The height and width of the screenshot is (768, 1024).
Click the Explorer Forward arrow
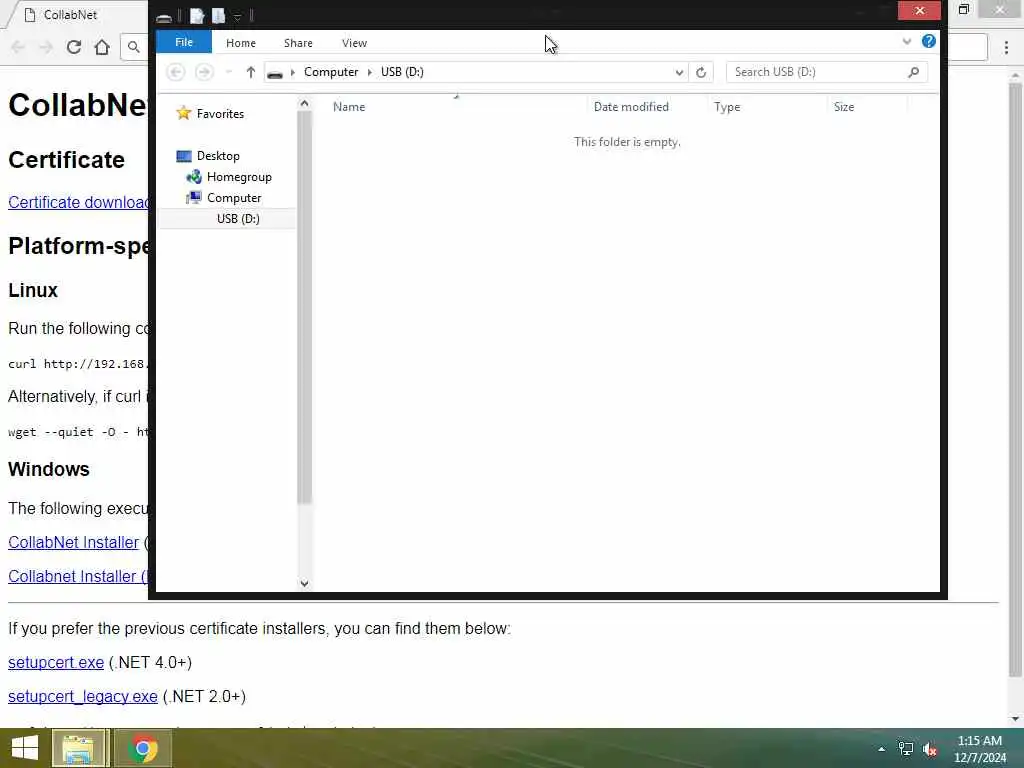pos(204,72)
